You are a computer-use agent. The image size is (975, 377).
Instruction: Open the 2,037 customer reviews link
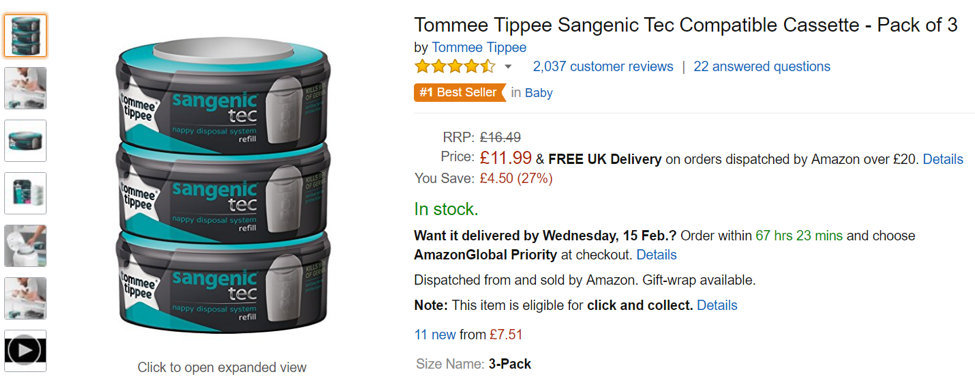[603, 67]
